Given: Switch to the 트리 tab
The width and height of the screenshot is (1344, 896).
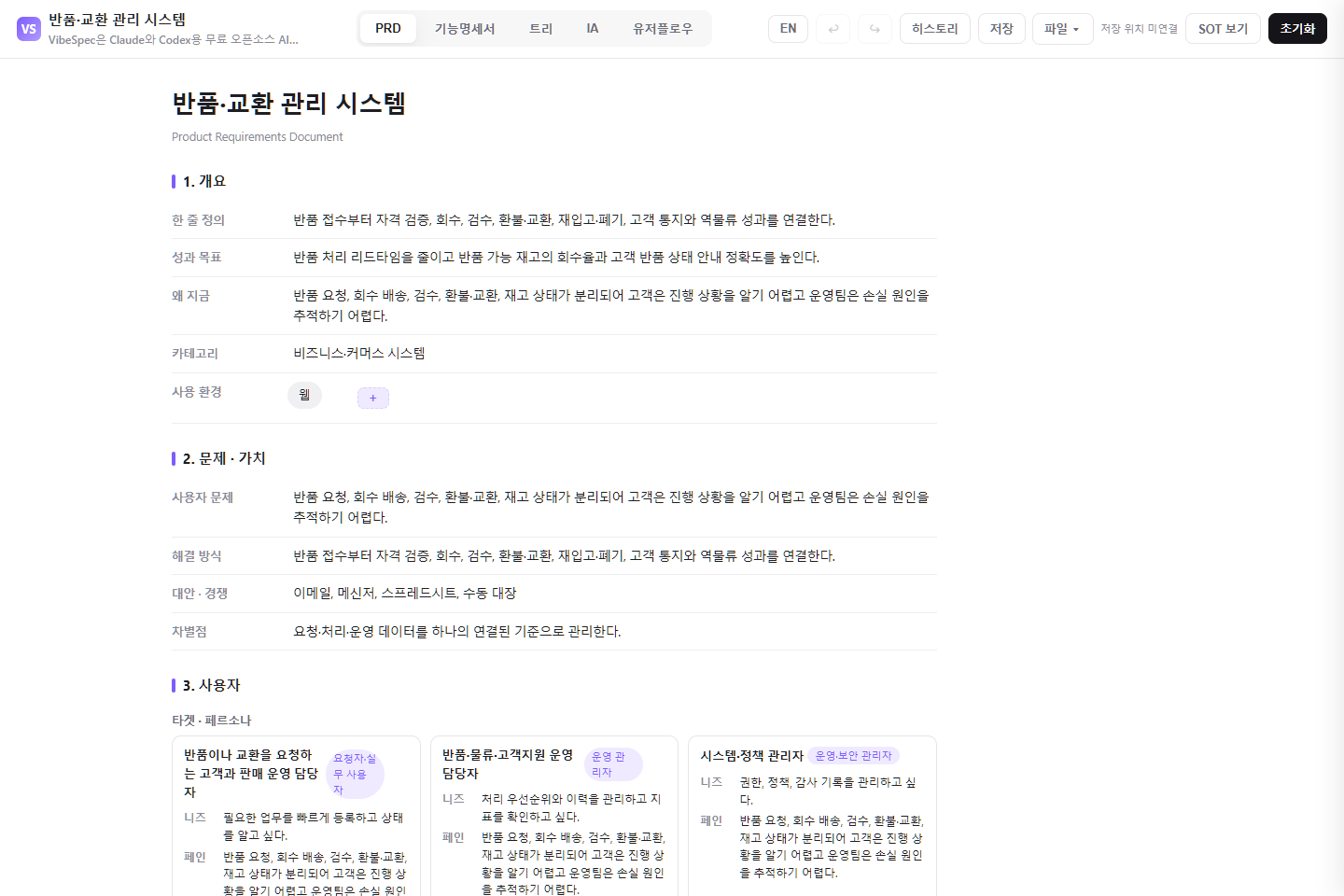Looking at the screenshot, I should click(541, 29).
